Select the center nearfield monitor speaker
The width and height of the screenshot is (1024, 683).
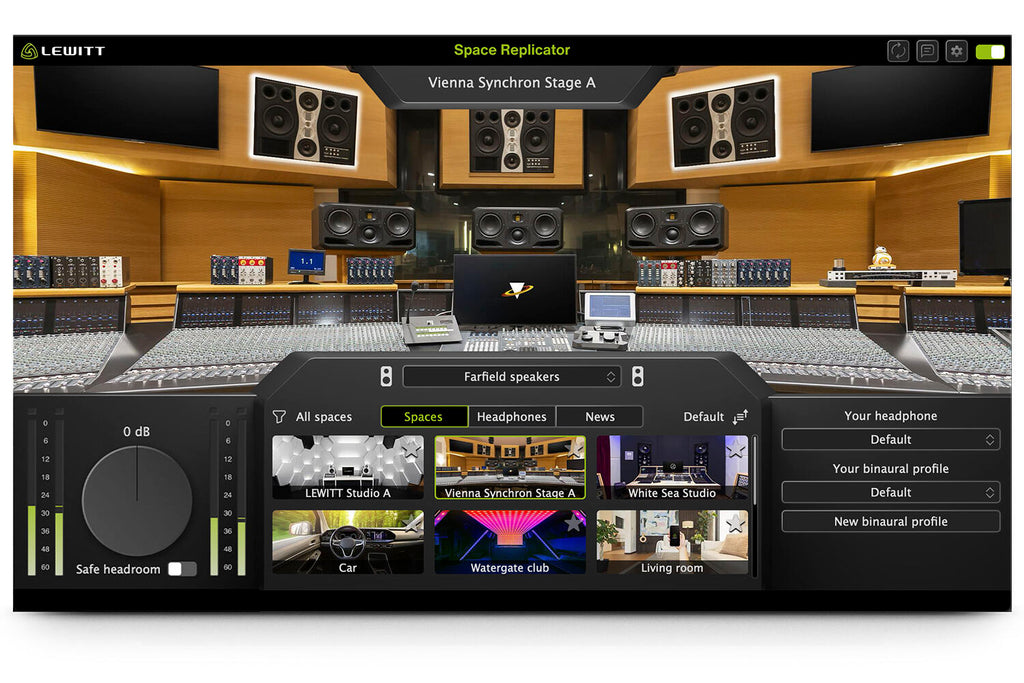pyautogui.click(x=517, y=229)
